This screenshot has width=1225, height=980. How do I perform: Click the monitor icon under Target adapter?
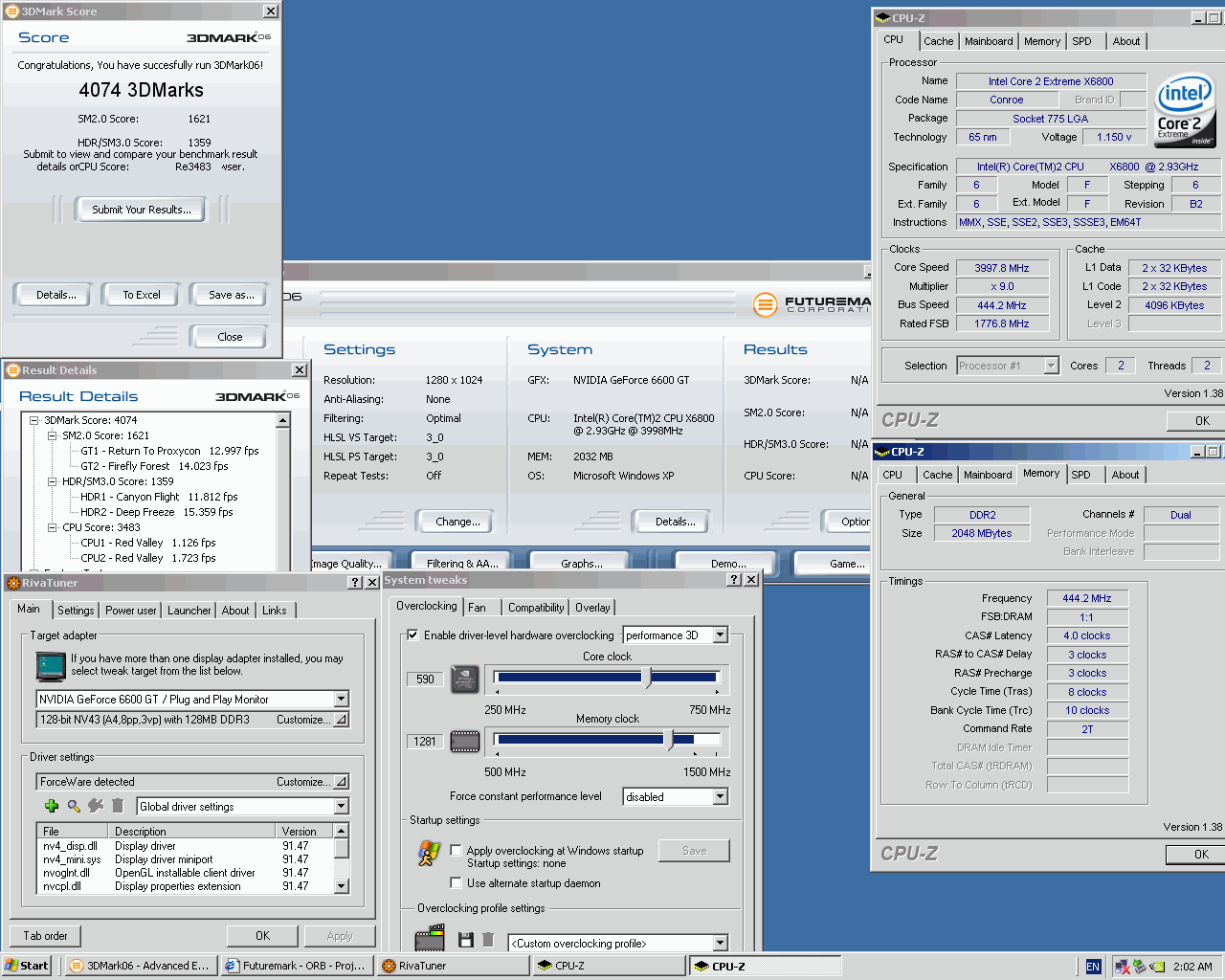pyautogui.click(x=50, y=665)
